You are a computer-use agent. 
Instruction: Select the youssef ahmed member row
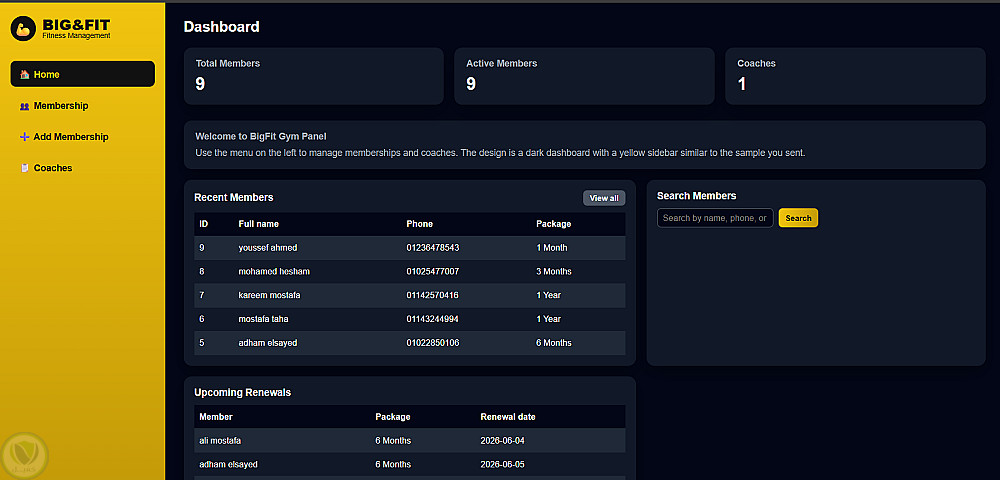click(x=409, y=248)
